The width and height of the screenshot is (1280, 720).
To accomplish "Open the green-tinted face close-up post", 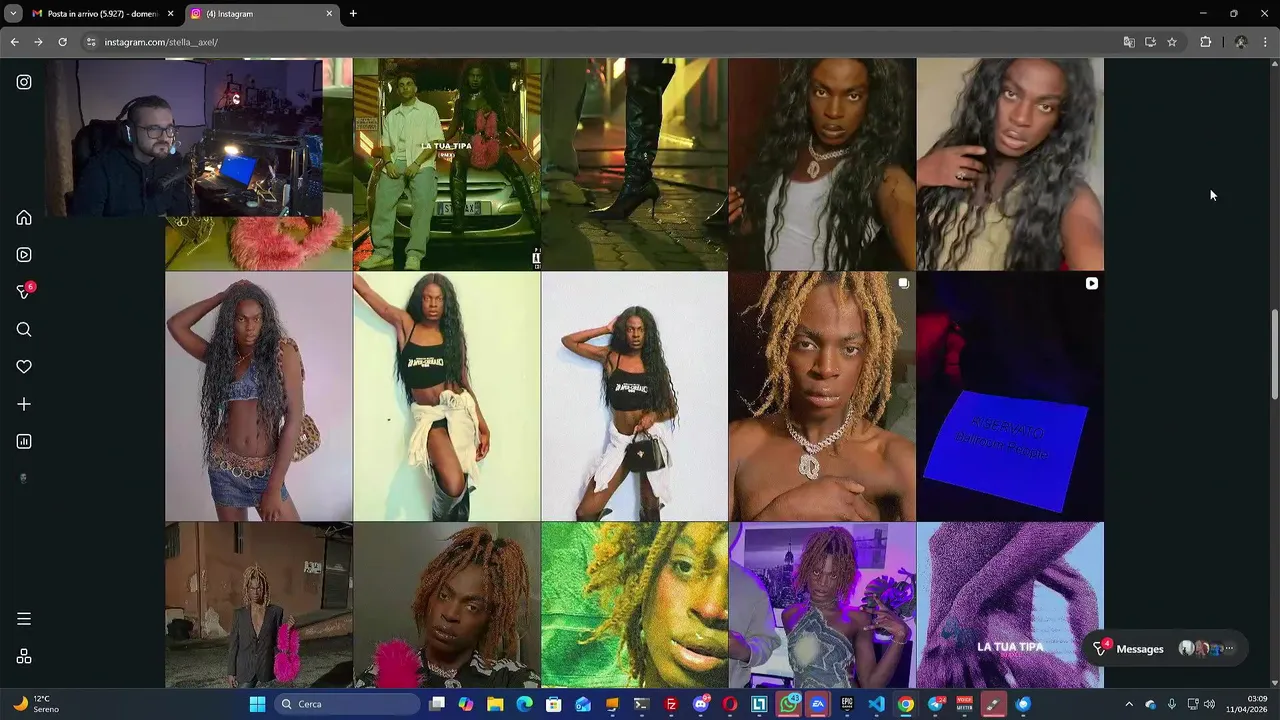I will point(635,605).
